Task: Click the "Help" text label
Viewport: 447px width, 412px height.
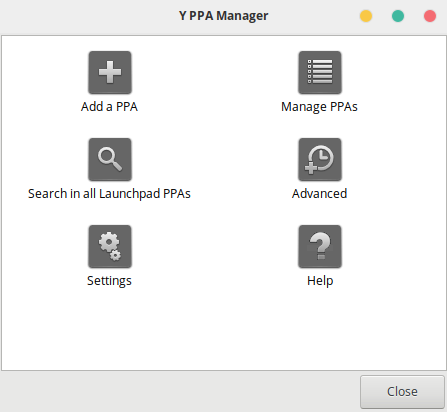Action: (320, 281)
